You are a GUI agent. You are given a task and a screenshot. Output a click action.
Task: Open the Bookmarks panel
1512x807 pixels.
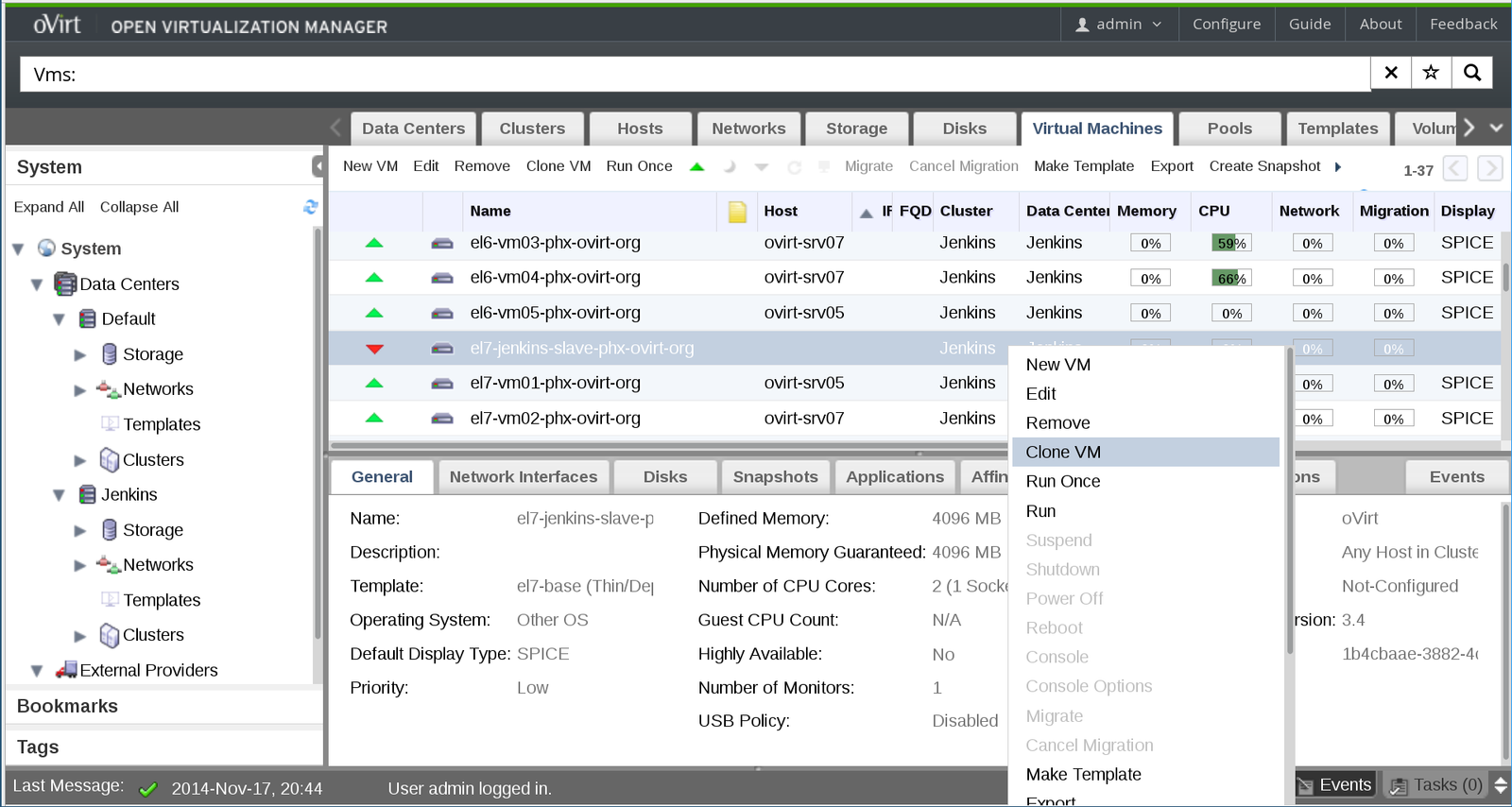click(x=164, y=706)
